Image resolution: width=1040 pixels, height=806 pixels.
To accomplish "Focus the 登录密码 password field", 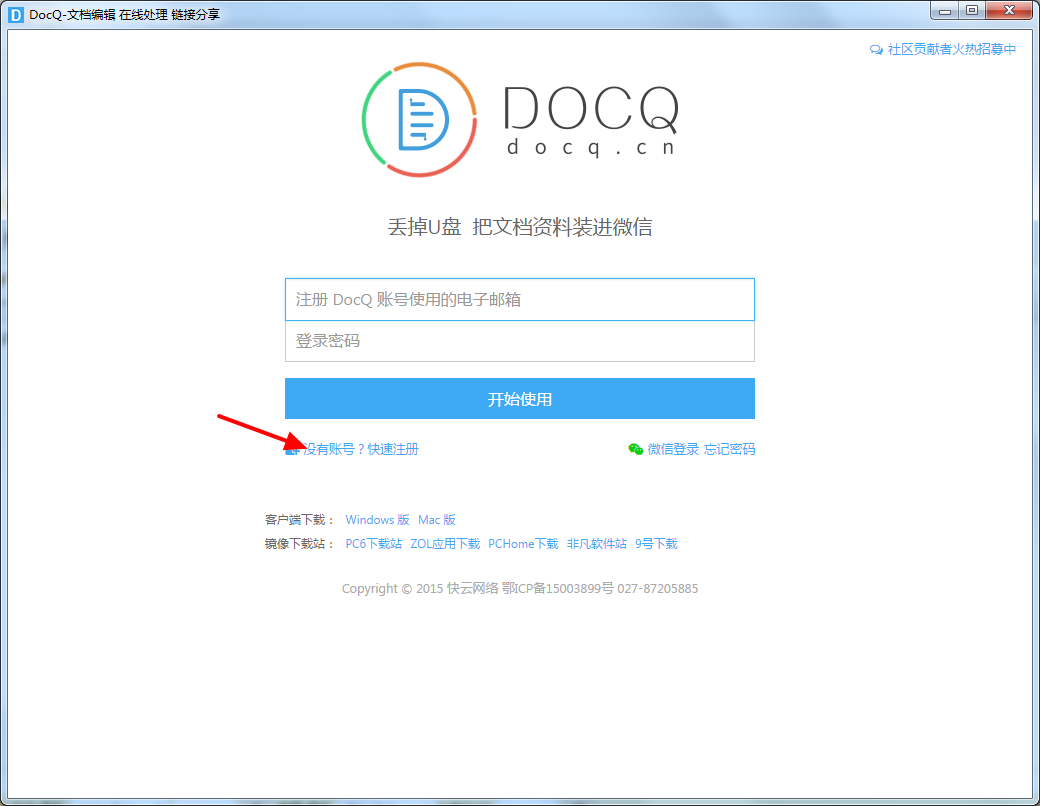I will [519, 341].
